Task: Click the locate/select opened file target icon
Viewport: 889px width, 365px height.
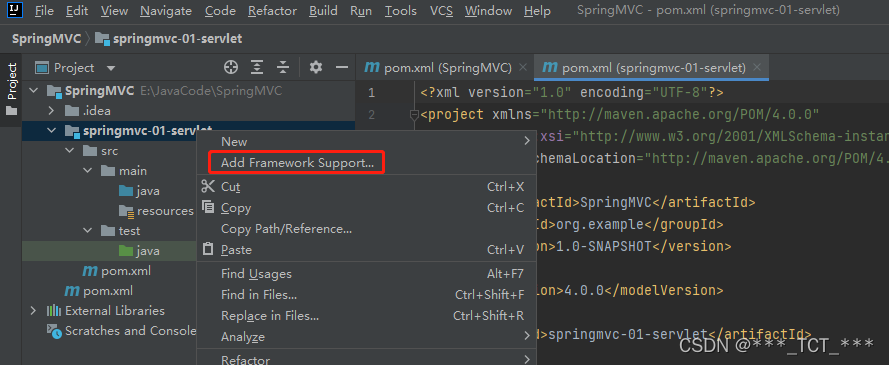Action: [231, 68]
